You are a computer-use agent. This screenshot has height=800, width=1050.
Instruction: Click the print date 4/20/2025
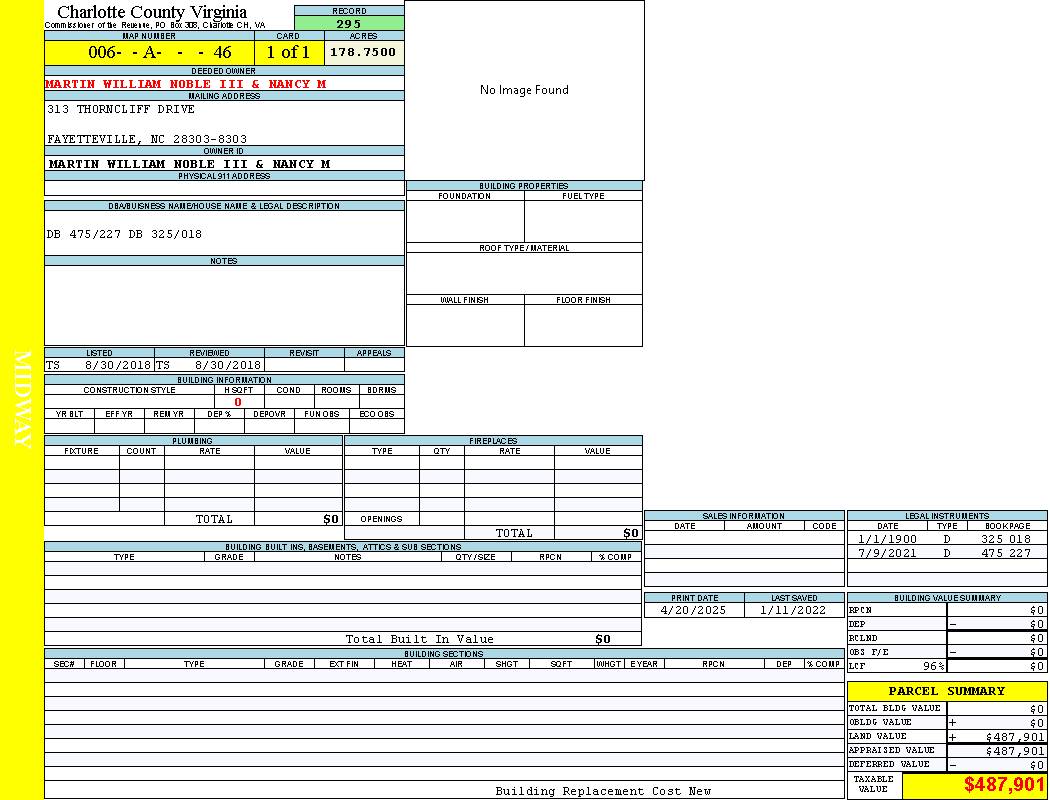click(693, 610)
